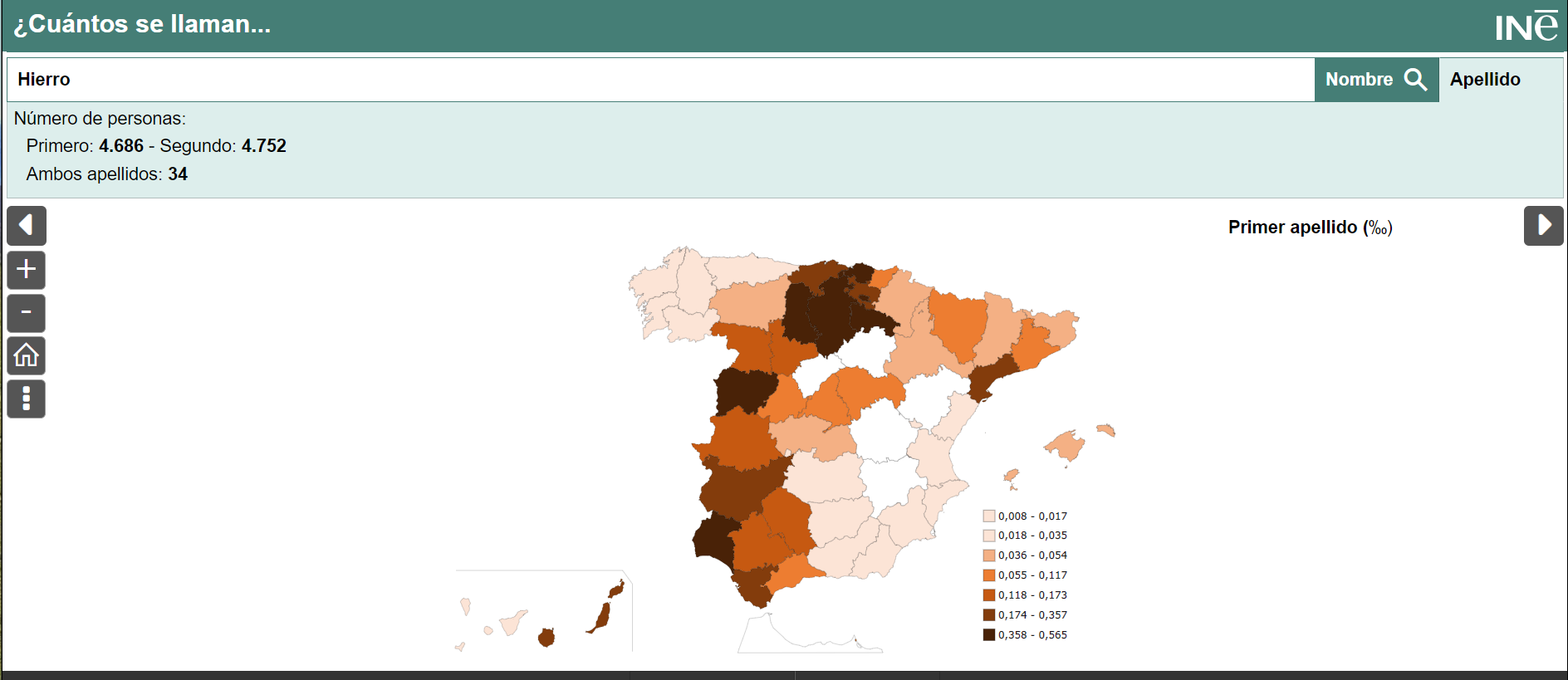Screen dimensions: 1568x680
Task: Click Gran Canaria island in the Canaries inset
Action: click(x=546, y=638)
